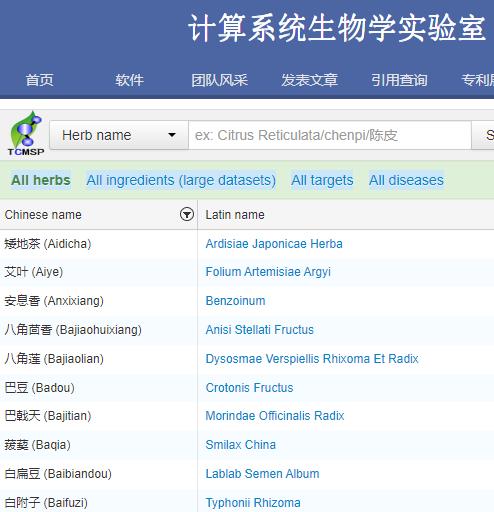
Task: Go to the 团队风采 page
Action: [219, 80]
